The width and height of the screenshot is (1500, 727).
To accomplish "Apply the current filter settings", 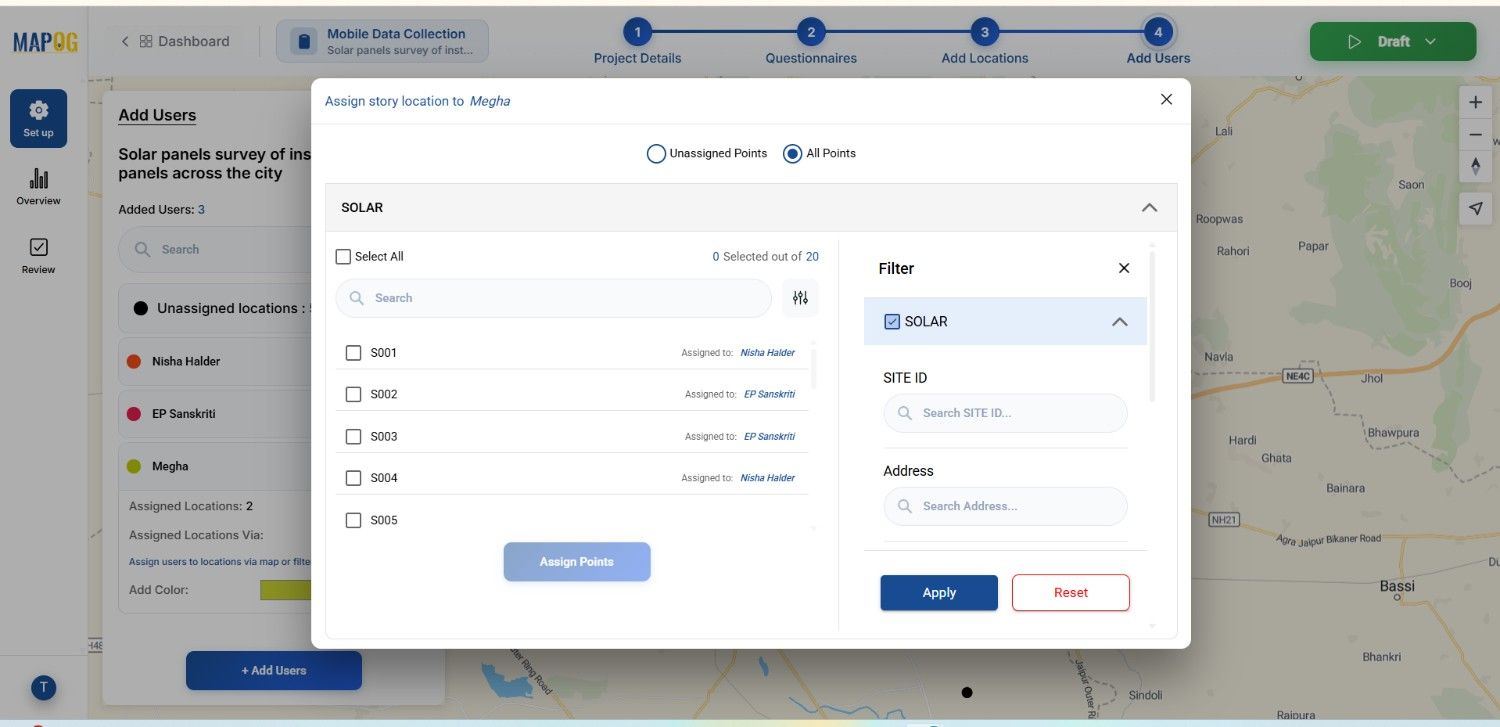I will click(x=938, y=592).
